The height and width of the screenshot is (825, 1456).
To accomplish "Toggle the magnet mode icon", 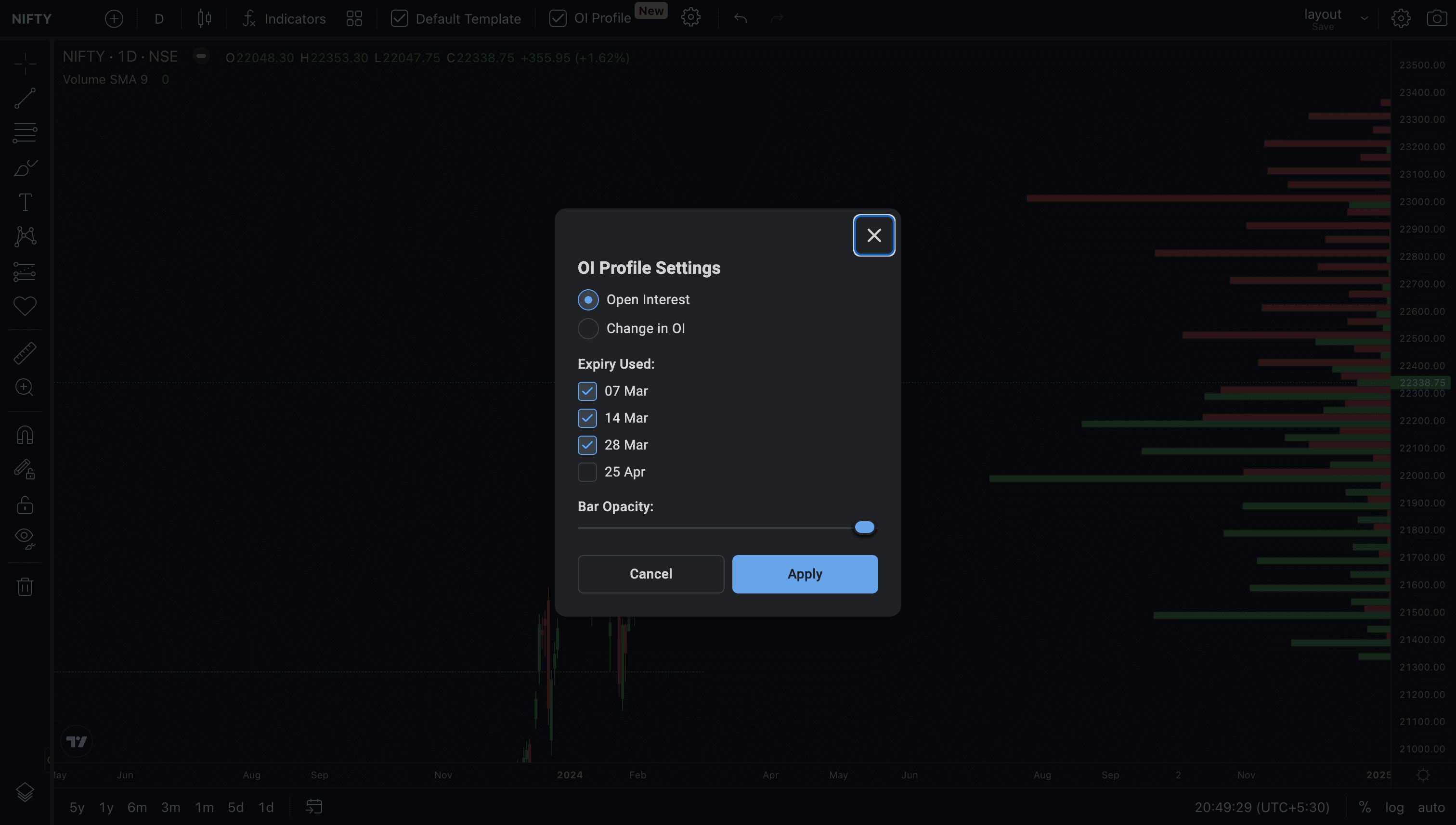I will (25, 435).
